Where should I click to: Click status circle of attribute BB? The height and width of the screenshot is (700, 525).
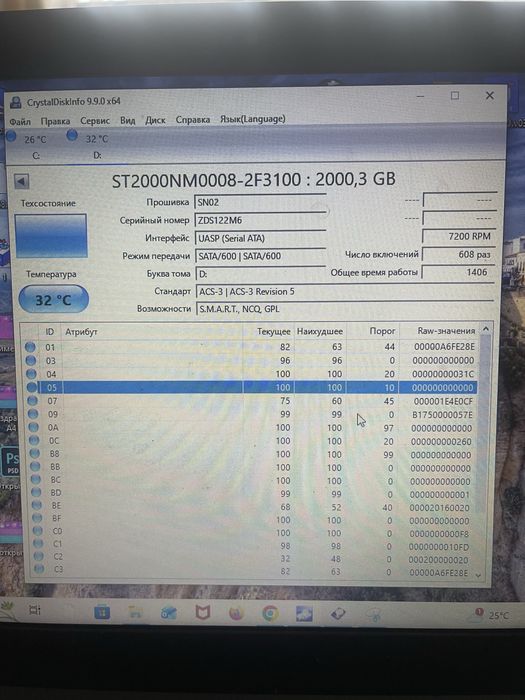36,467
